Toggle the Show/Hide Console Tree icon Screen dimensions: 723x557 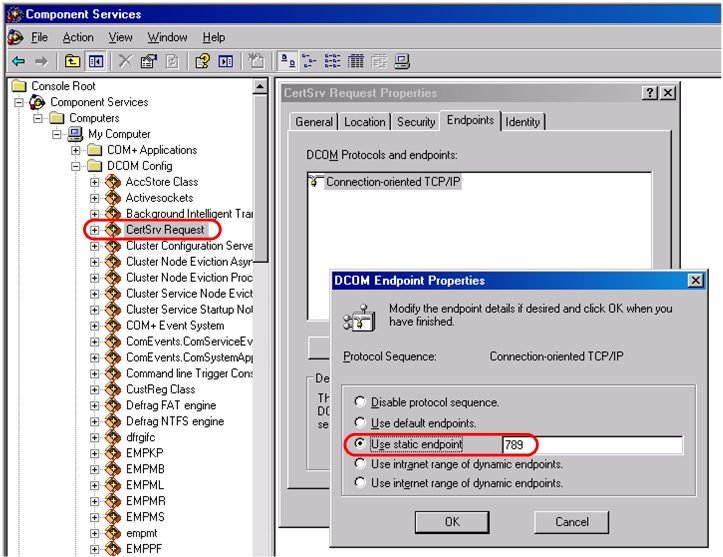pos(96,61)
